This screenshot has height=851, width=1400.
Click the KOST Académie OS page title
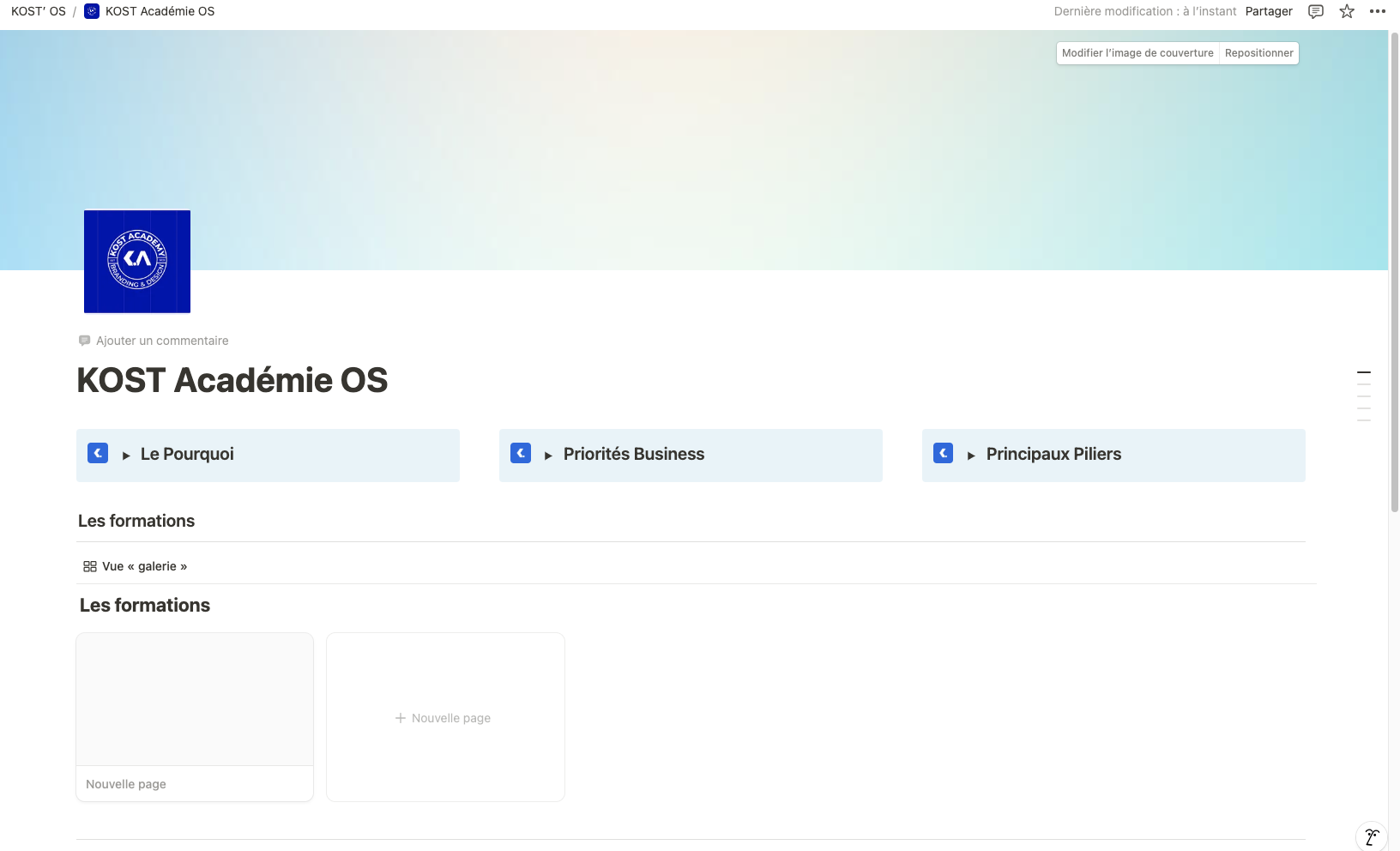[232, 380]
